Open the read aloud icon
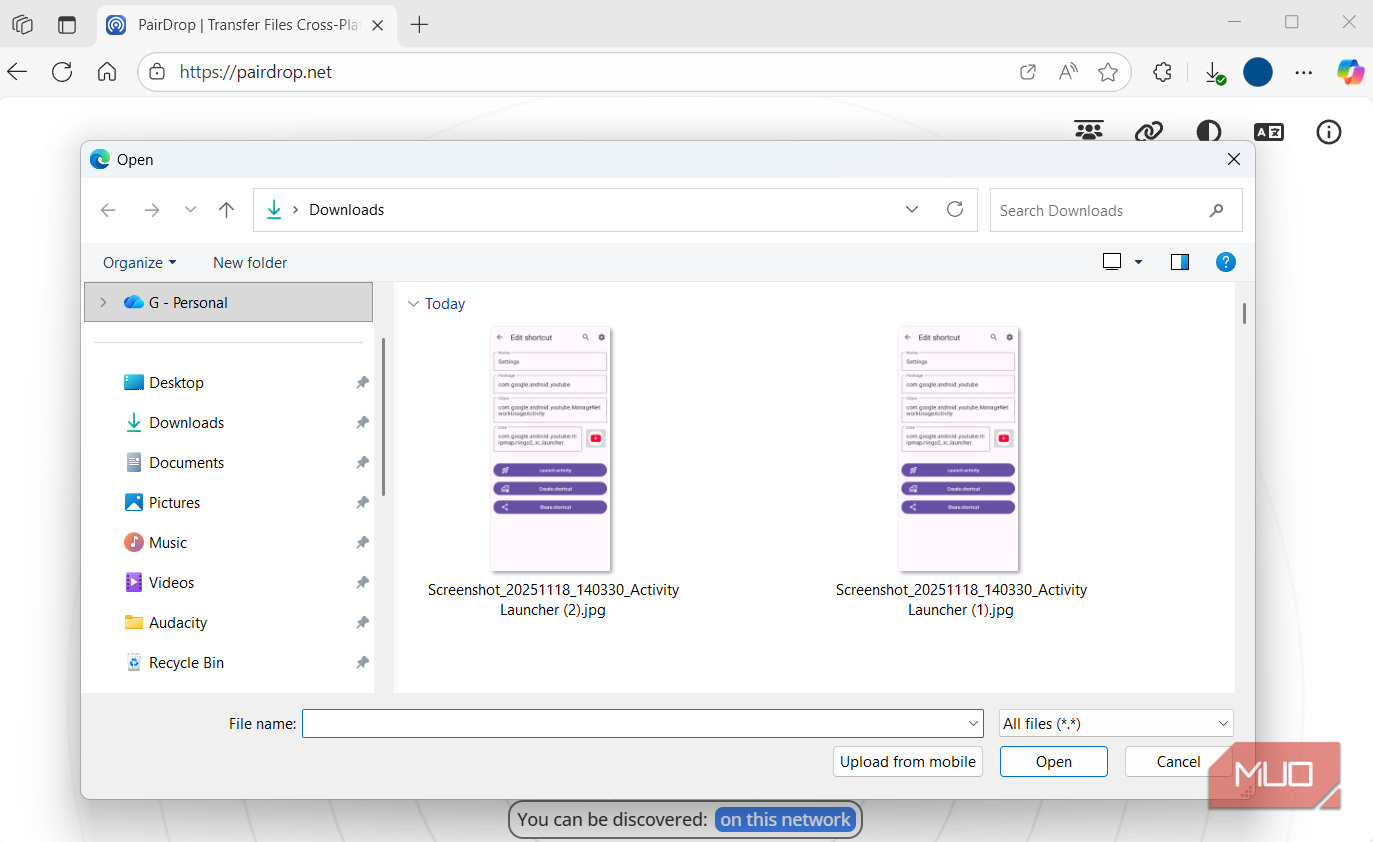 1068,72
